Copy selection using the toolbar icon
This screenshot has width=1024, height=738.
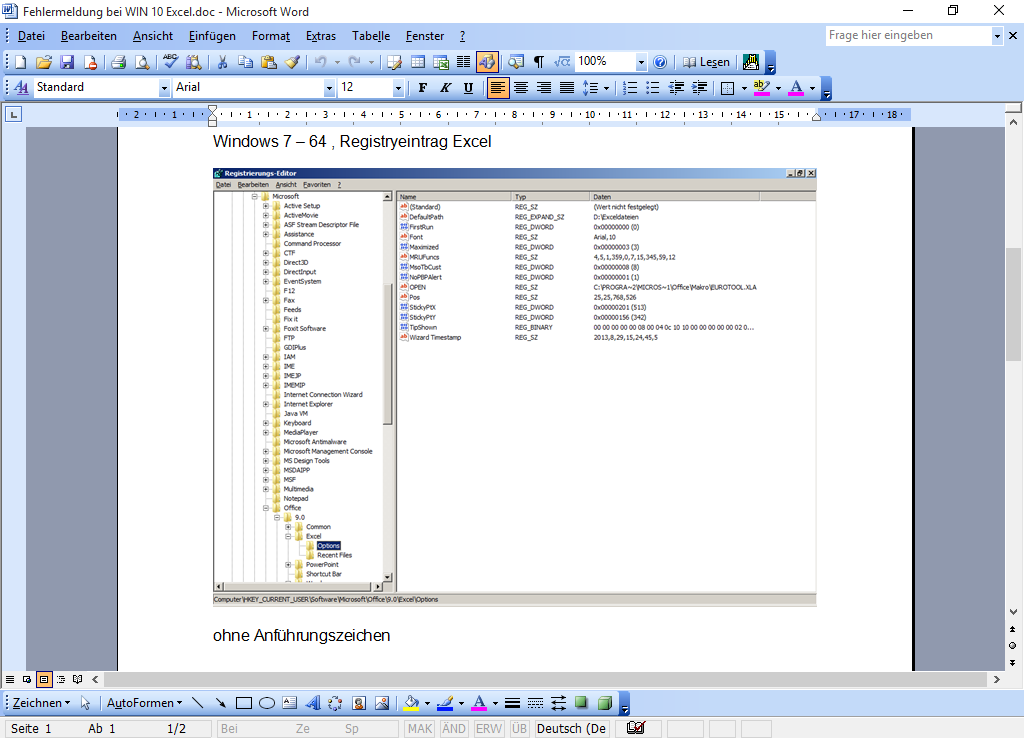click(x=245, y=62)
